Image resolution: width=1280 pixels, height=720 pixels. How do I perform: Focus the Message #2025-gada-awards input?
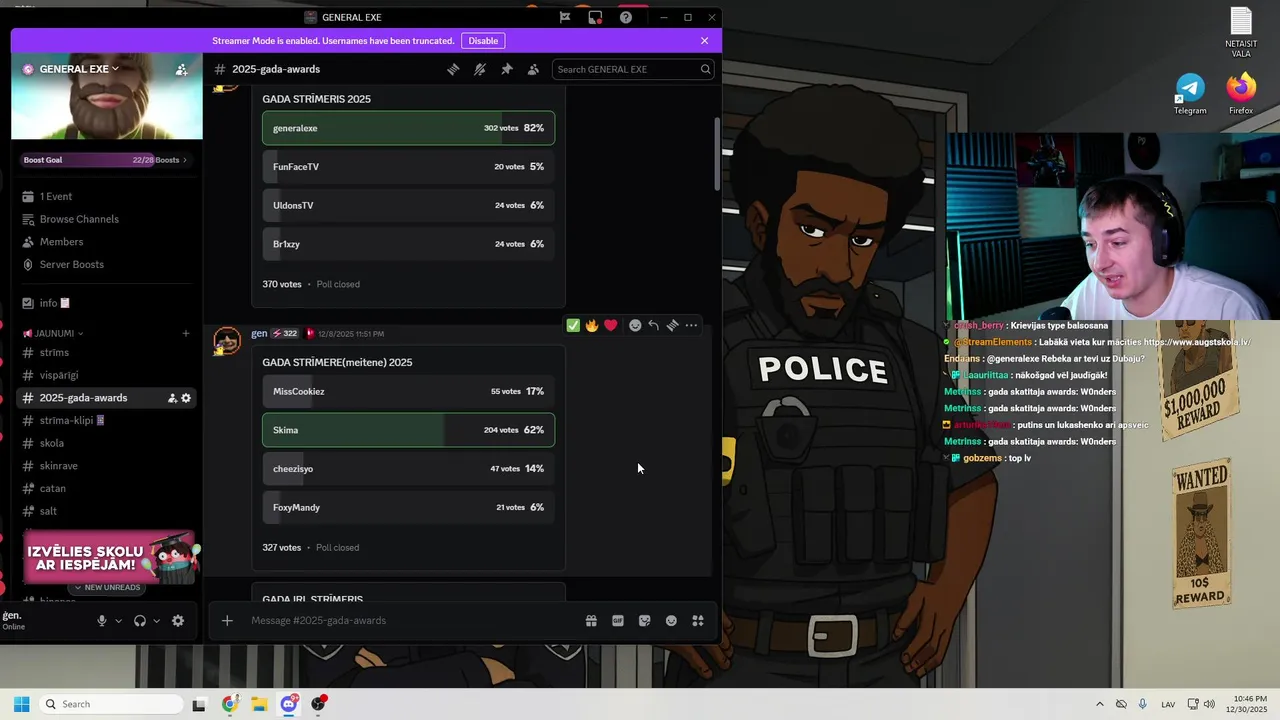(x=410, y=620)
